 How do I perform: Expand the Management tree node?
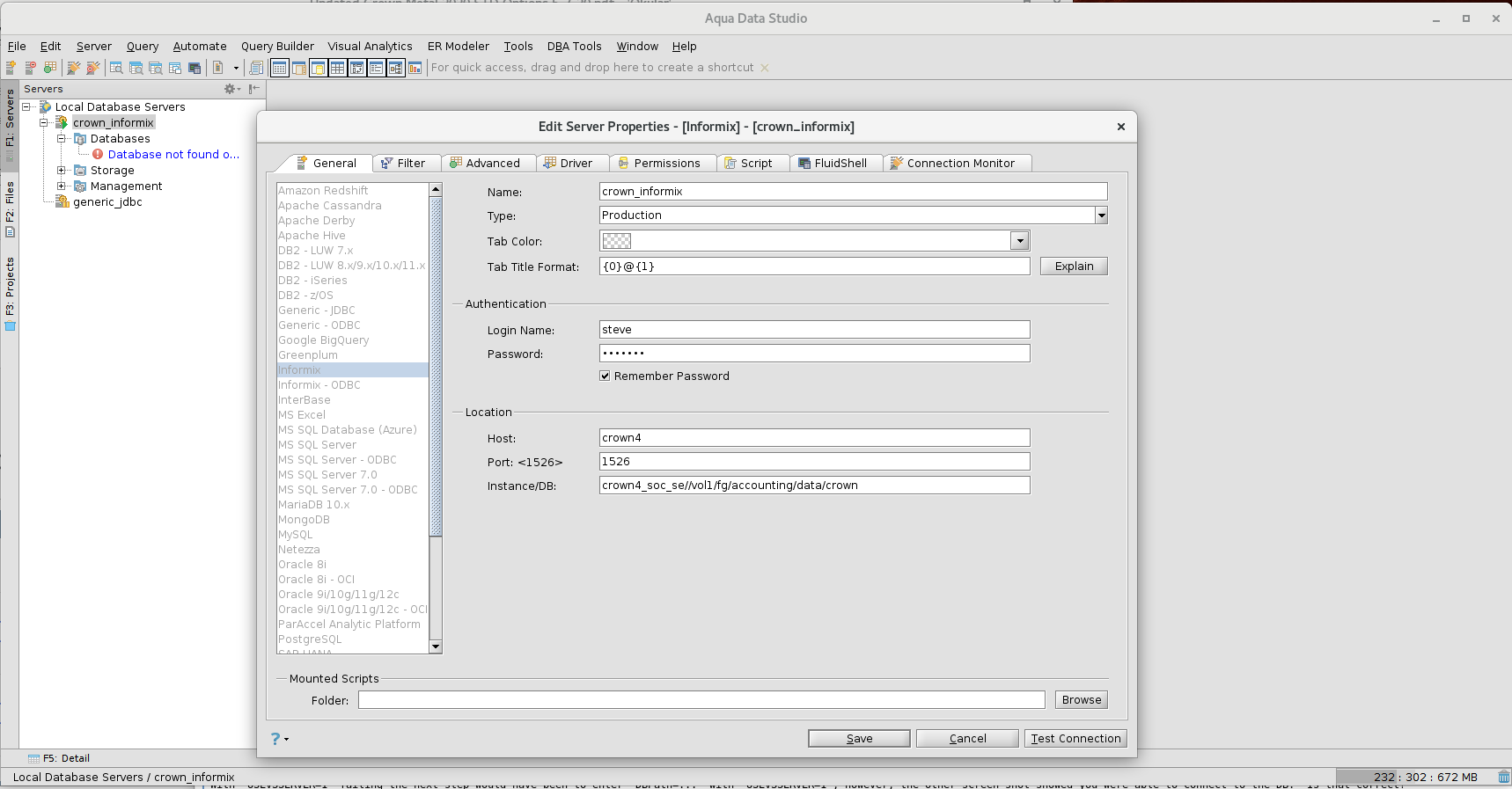[x=62, y=186]
